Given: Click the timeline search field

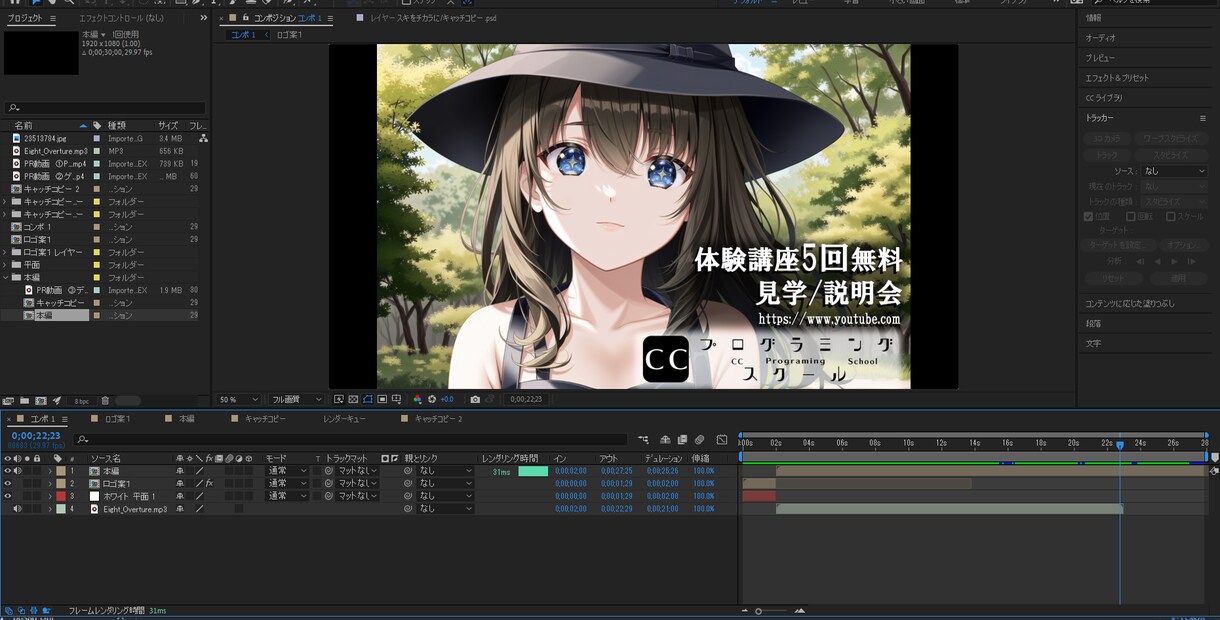Looking at the screenshot, I should tap(350, 439).
